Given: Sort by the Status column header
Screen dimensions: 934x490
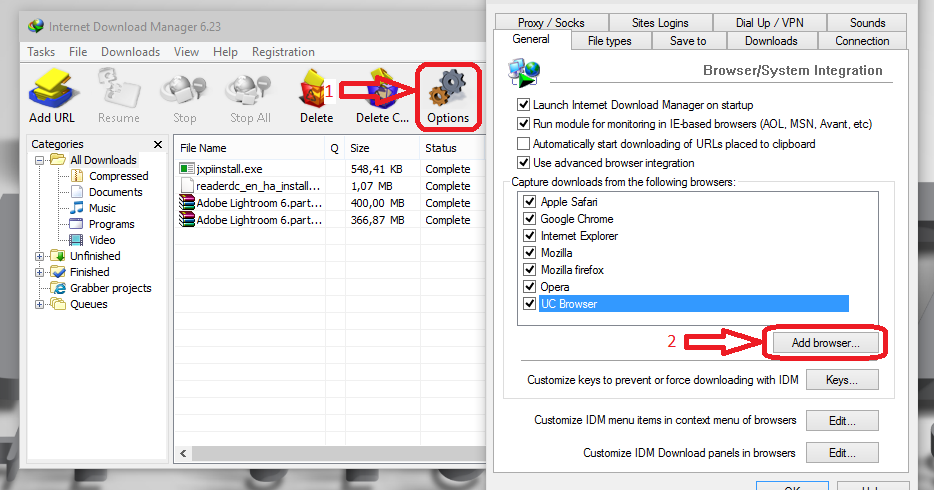Looking at the screenshot, I should (453, 148).
